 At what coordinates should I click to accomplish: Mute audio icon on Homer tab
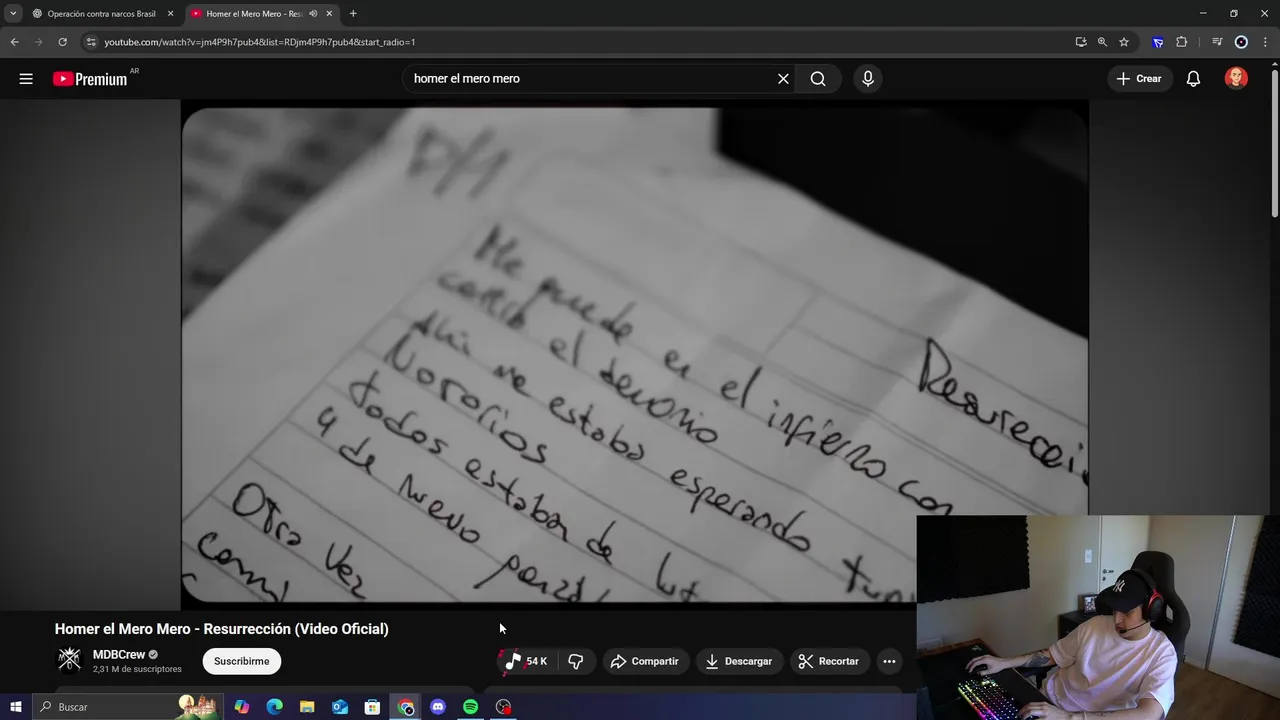pyautogui.click(x=313, y=14)
